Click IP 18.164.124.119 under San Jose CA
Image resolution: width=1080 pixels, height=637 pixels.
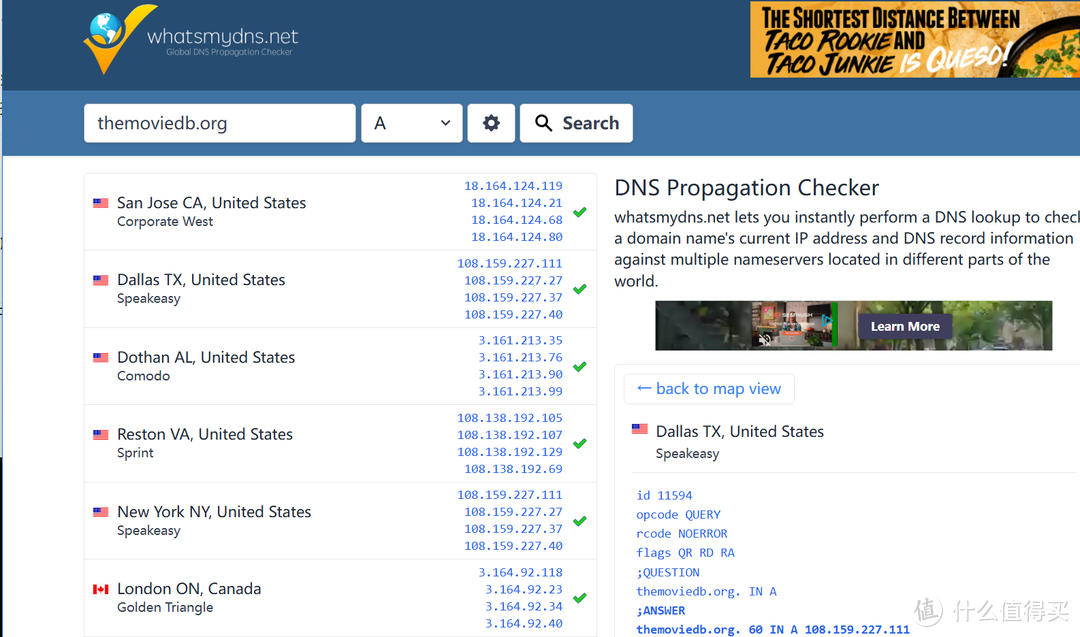tap(513, 185)
